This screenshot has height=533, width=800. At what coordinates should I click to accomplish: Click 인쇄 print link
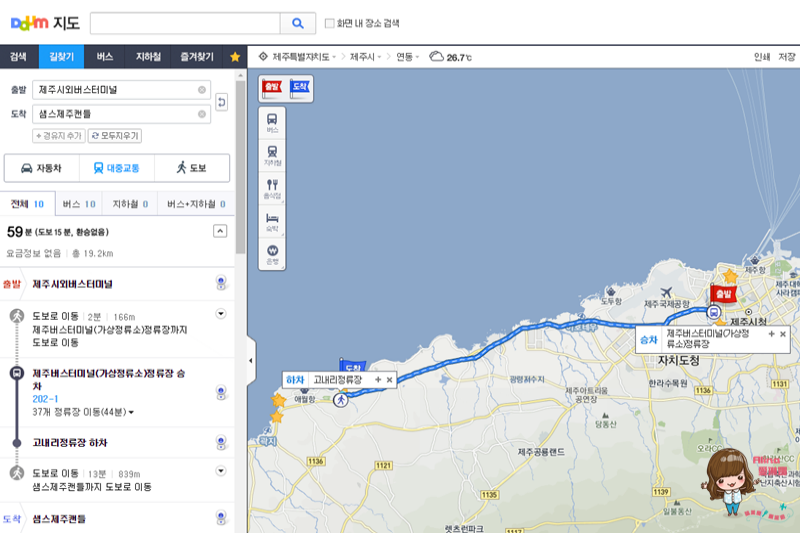point(762,57)
